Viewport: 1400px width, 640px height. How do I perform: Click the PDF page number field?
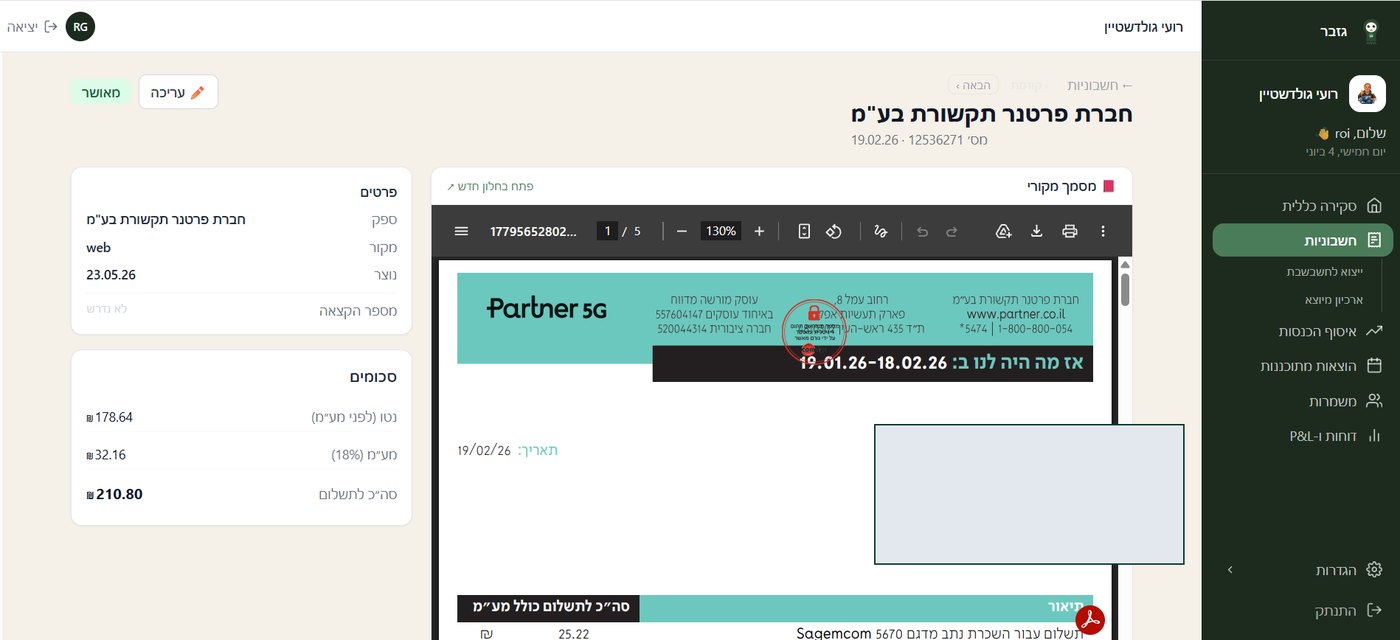607,231
